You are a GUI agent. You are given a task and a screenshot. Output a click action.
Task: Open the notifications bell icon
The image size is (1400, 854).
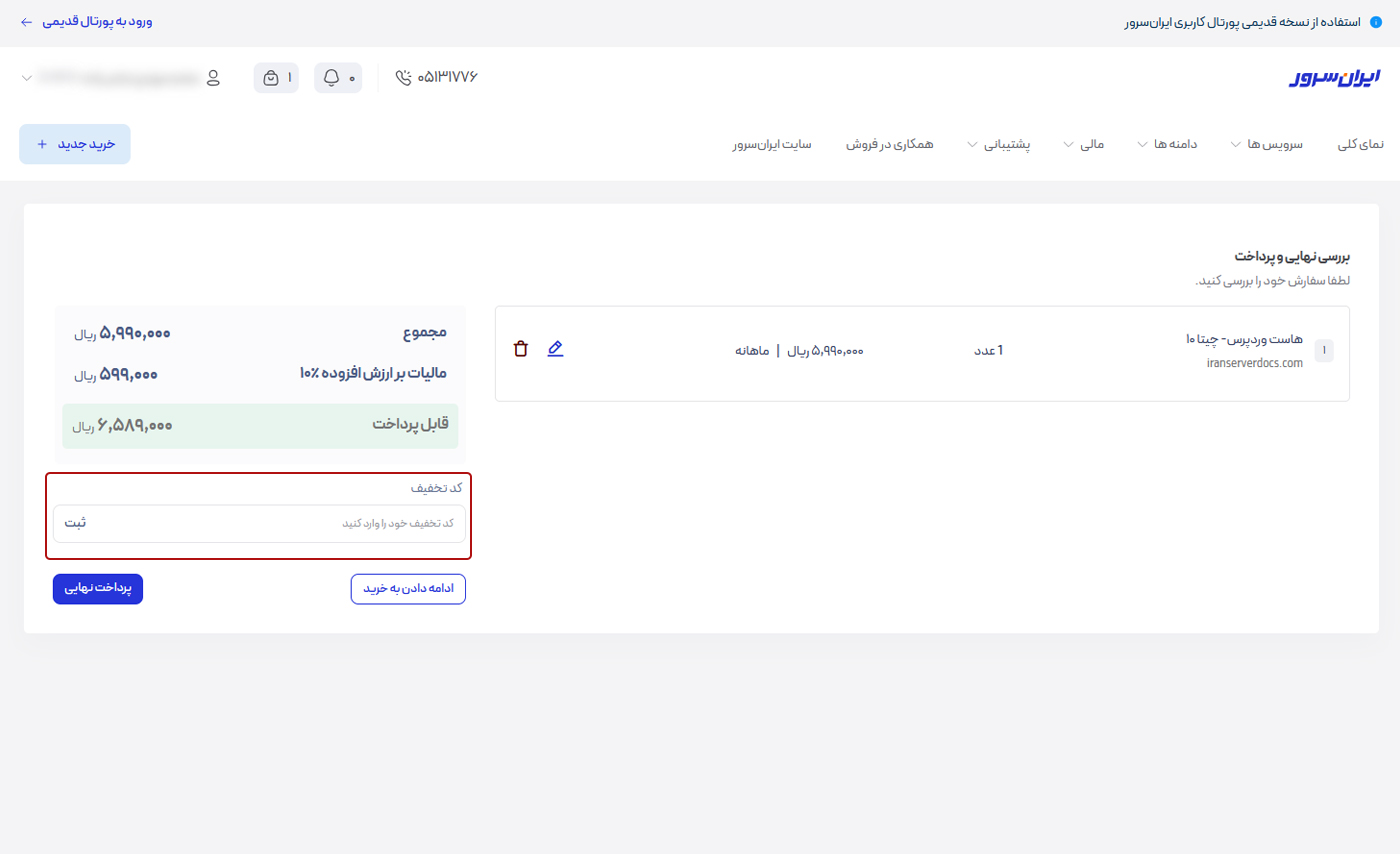(332, 78)
